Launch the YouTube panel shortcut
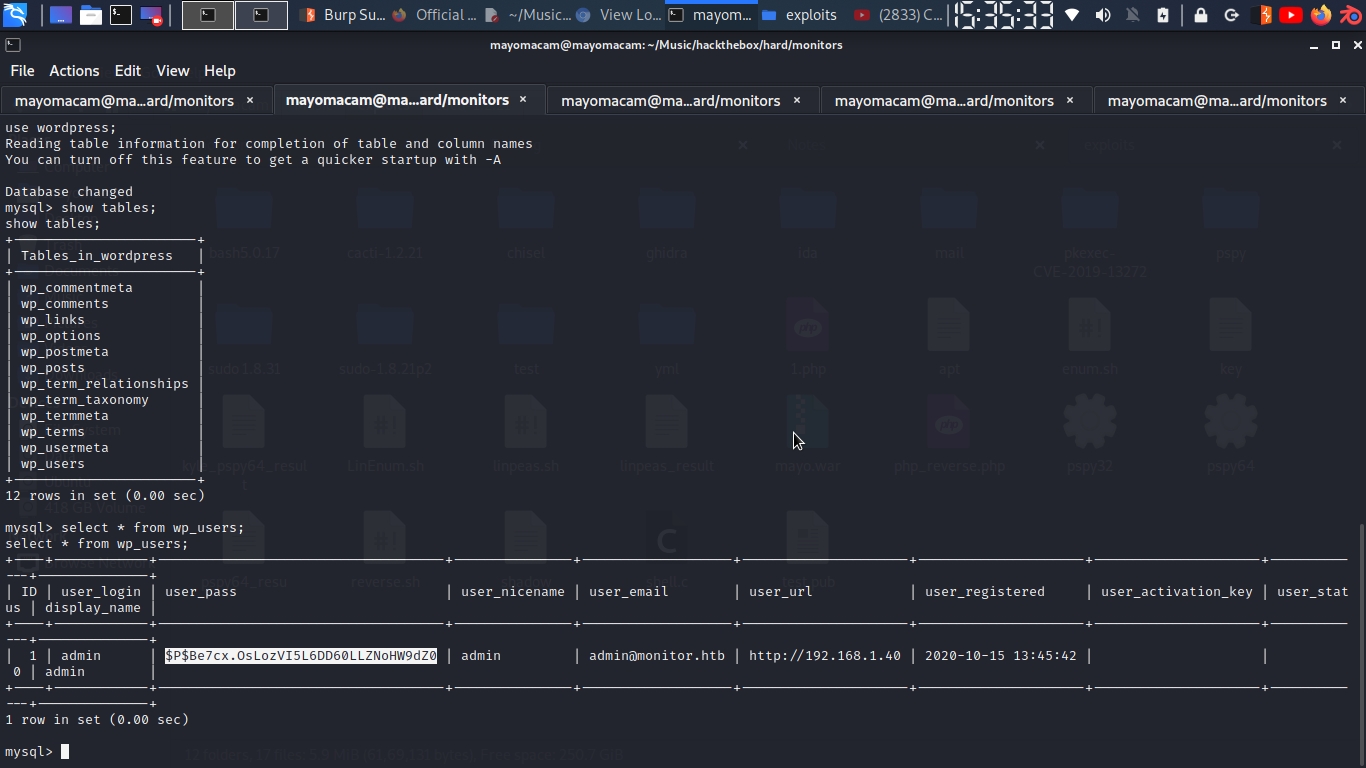 (x=1291, y=15)
